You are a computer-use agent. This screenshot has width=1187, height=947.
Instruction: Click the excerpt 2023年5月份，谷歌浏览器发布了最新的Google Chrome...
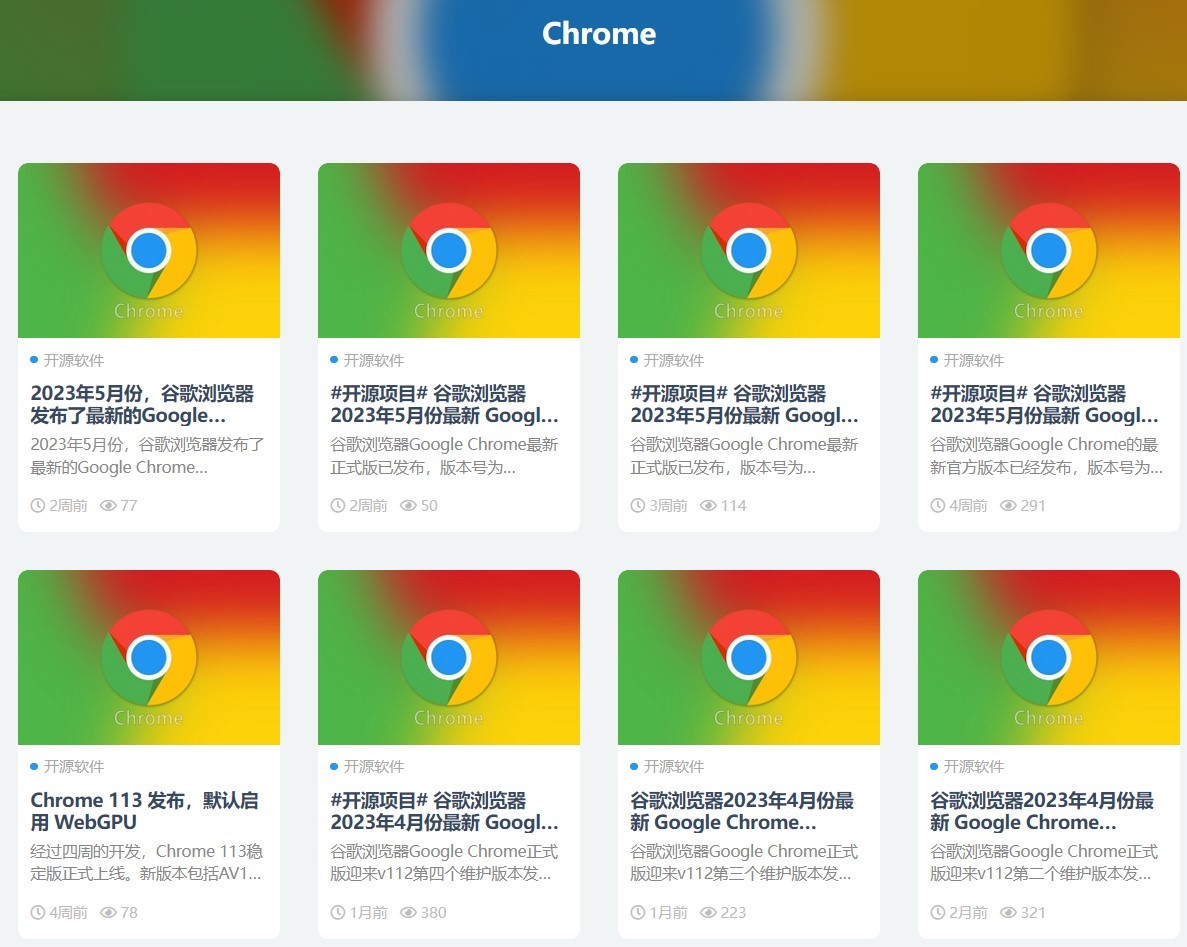tap(147, 456)
